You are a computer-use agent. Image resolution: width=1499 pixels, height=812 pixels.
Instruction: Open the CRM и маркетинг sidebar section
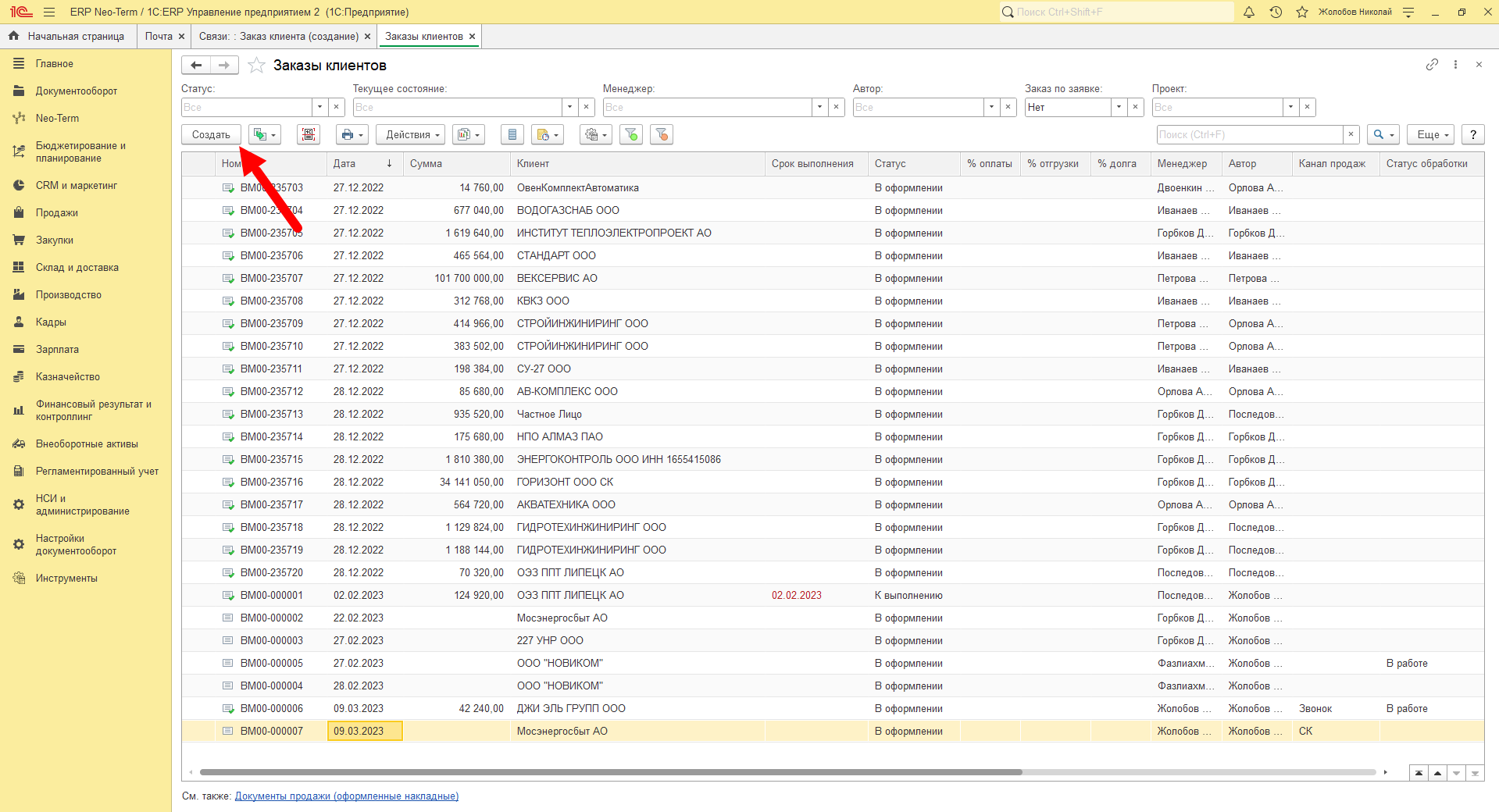76,185
